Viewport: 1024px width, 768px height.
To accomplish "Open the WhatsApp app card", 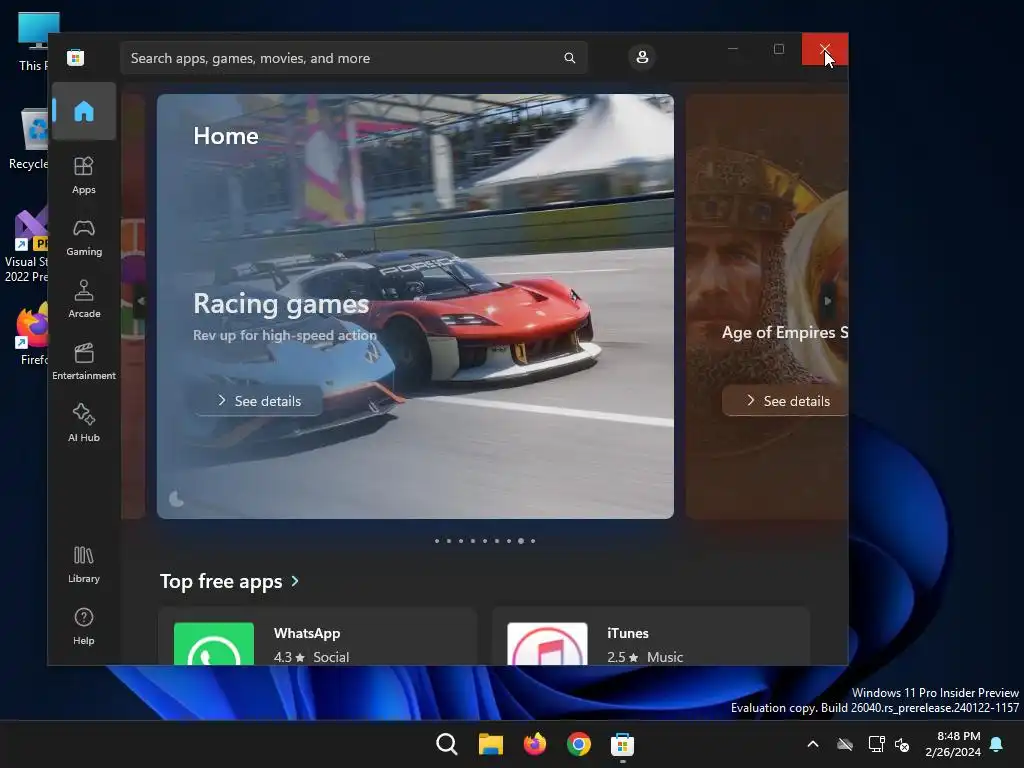I will pyautogui.click(x=317, y=636).
